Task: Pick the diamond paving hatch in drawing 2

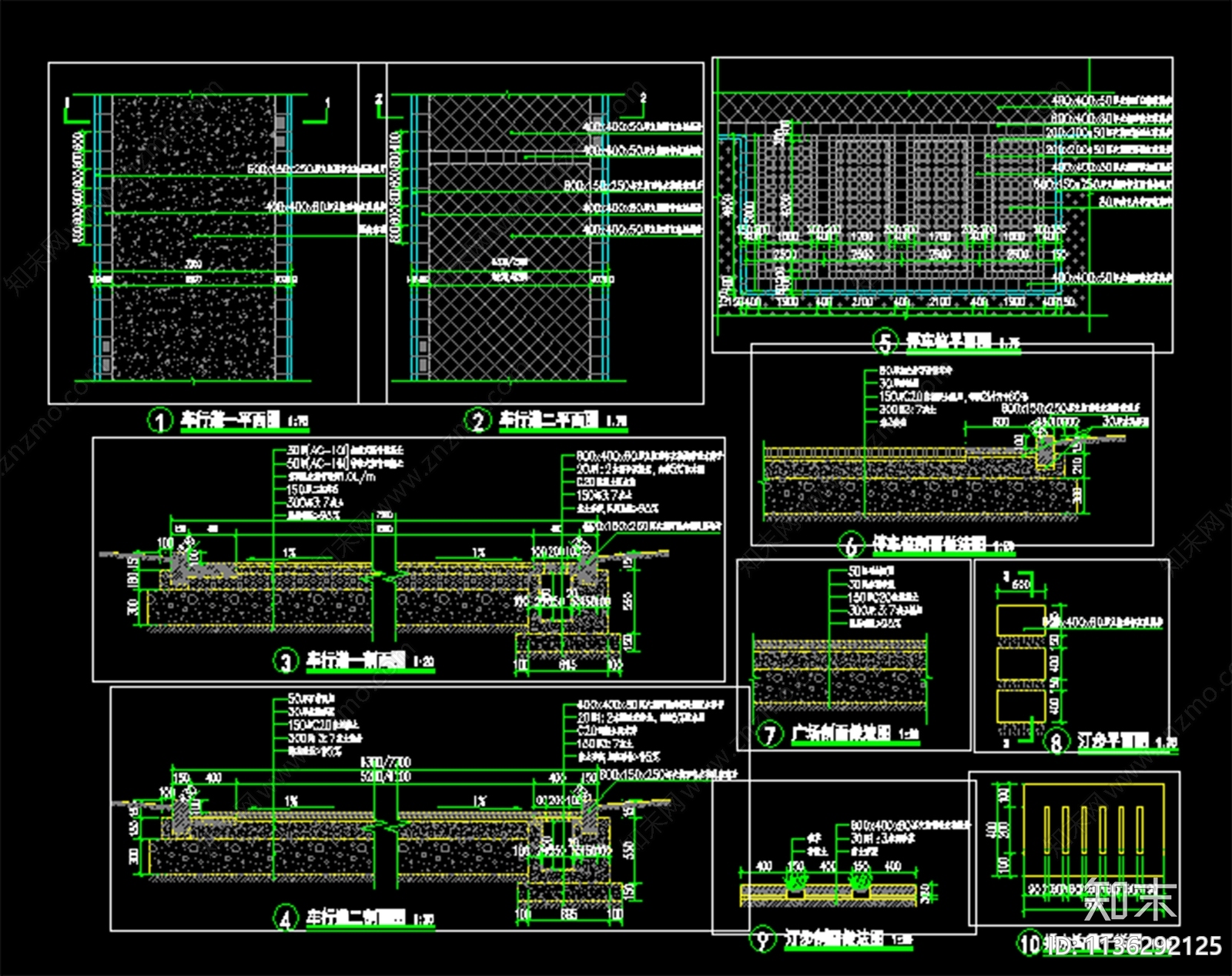Action: pyautogui.click(x=511, y=237)
